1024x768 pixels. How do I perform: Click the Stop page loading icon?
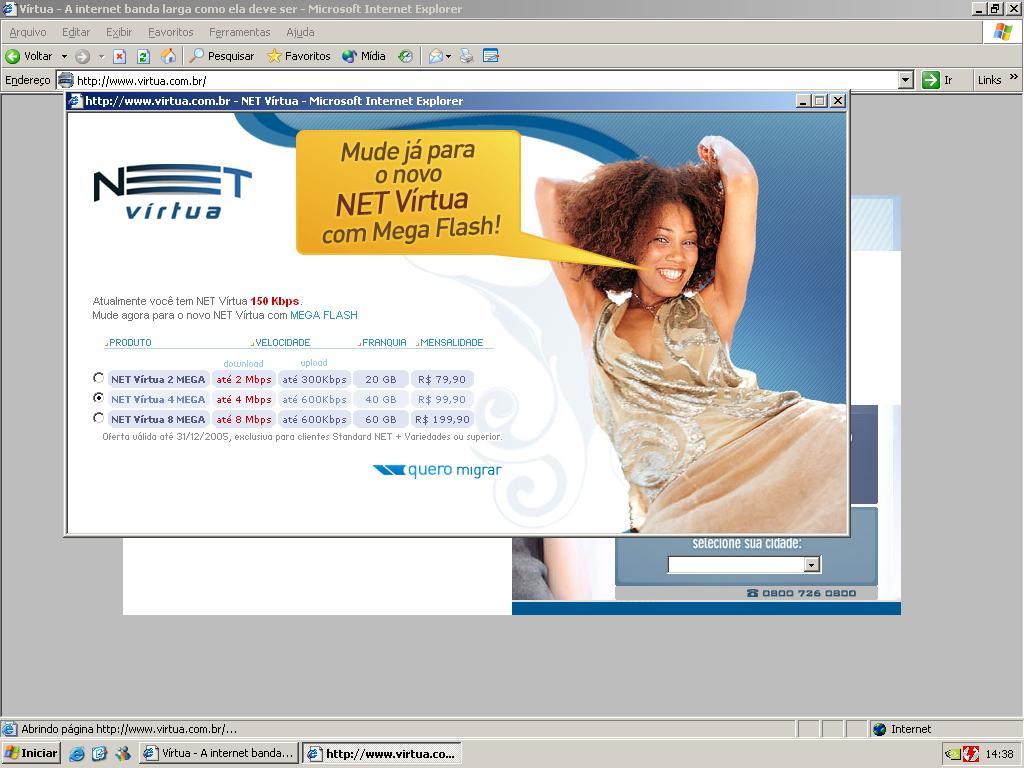pos(120,56)
